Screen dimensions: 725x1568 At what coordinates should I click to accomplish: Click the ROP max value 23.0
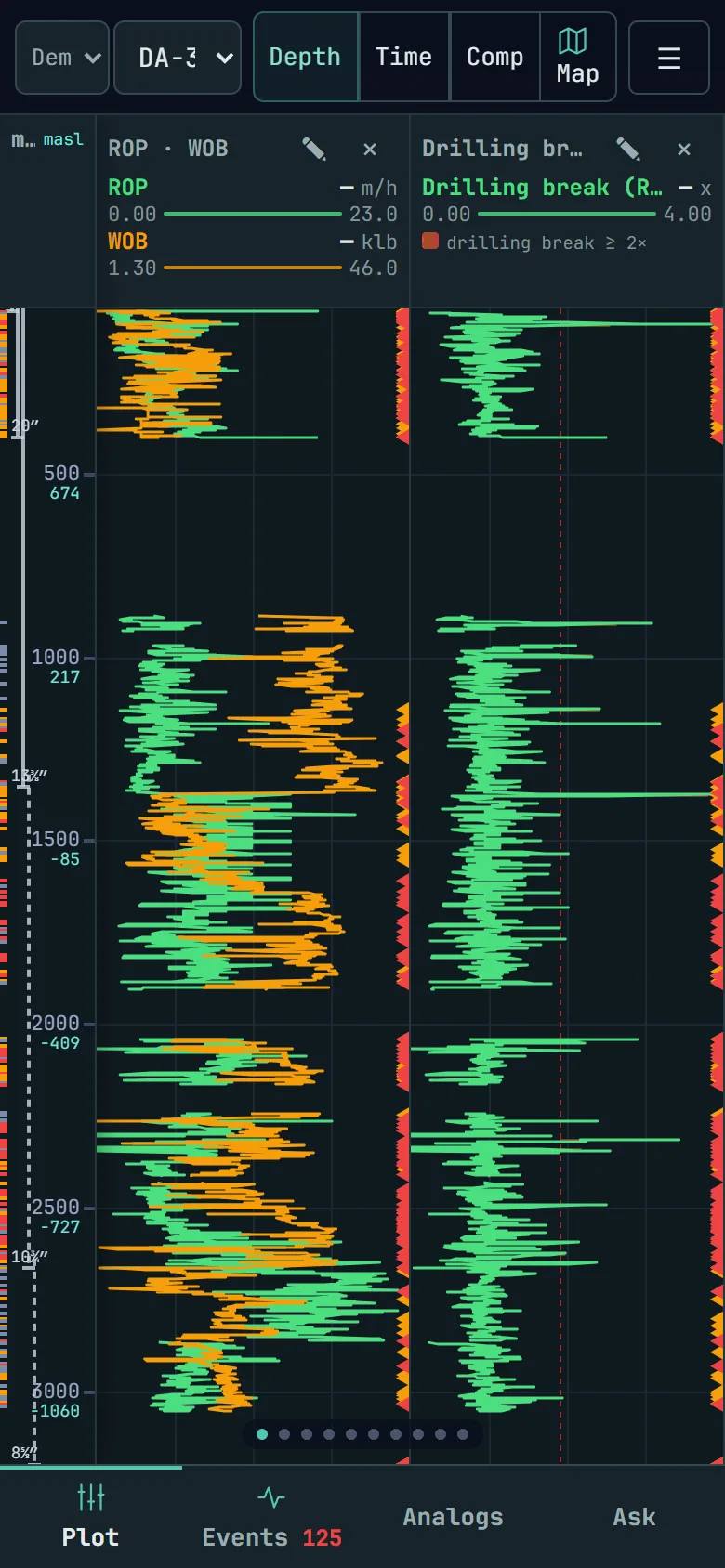(373, 215)
